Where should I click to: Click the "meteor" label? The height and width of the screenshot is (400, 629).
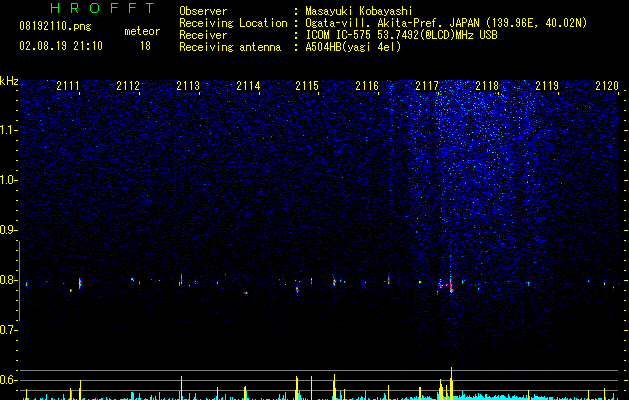click(x=142, y=31)
